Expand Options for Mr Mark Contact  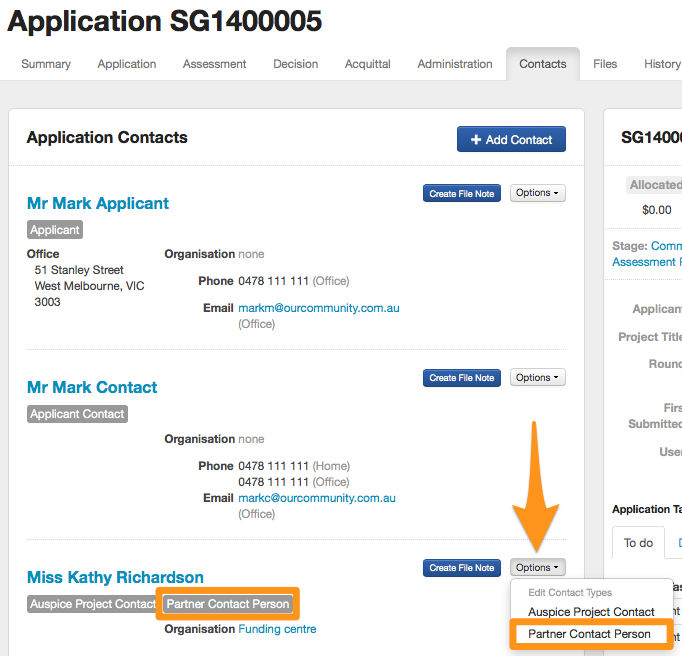pos(537,378)
